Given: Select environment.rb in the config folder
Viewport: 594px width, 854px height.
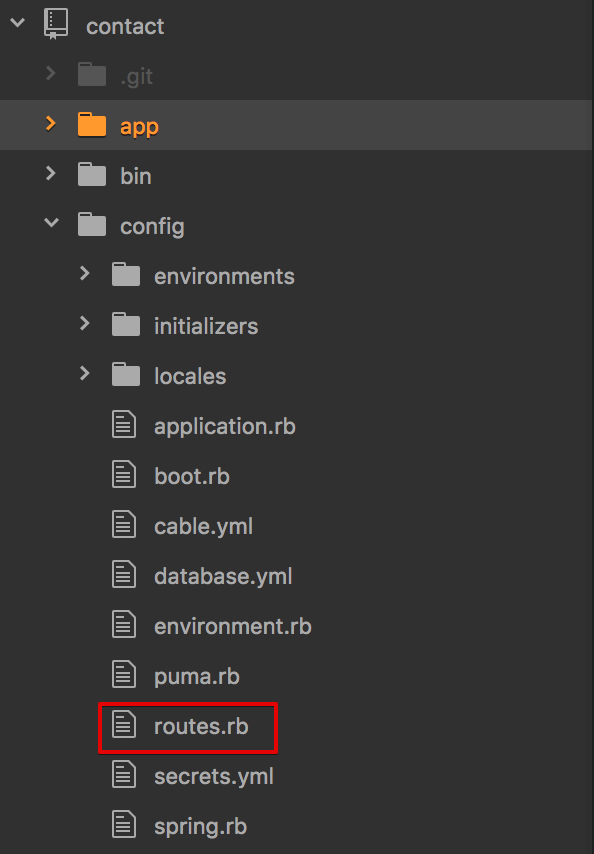Looking at the screenshot, I should (x=232, y=626).
